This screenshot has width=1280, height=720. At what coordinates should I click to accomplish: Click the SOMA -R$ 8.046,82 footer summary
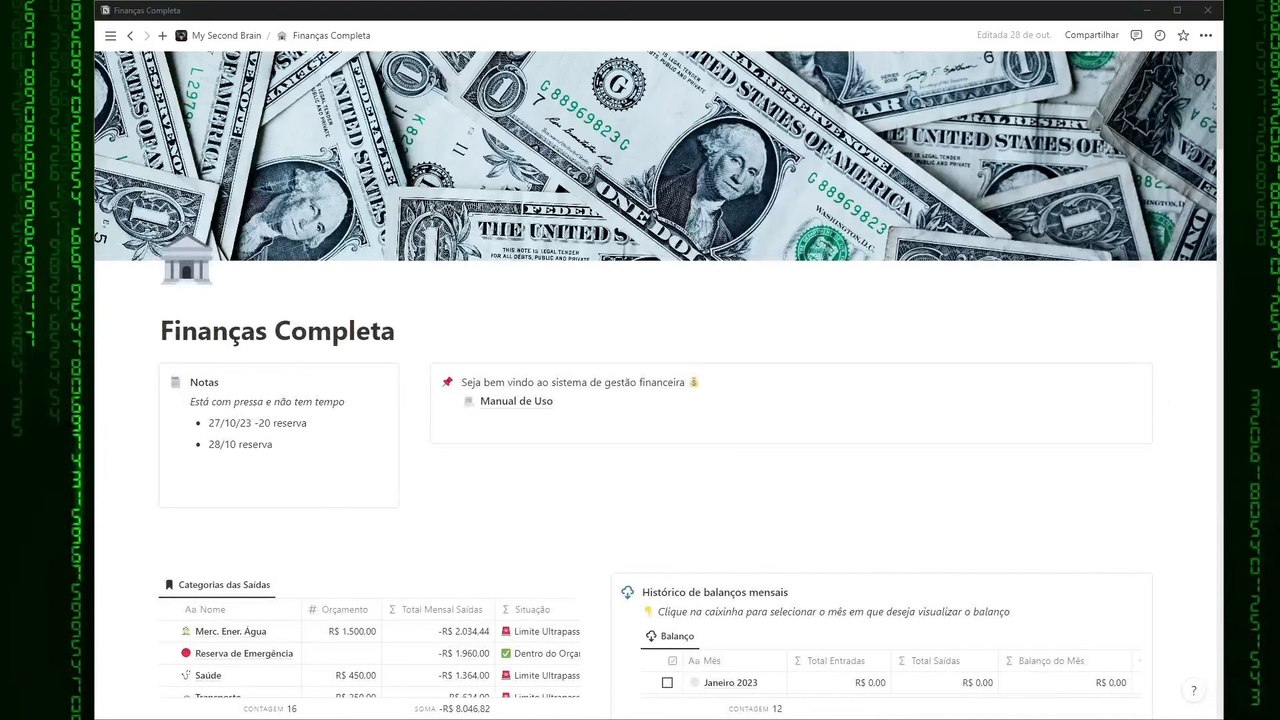[x=452, y=709]
